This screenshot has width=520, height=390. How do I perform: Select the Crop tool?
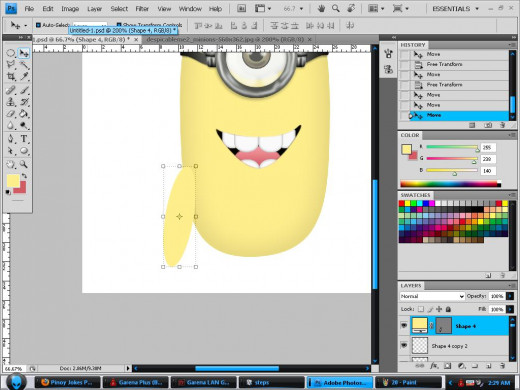click(11, 76)
